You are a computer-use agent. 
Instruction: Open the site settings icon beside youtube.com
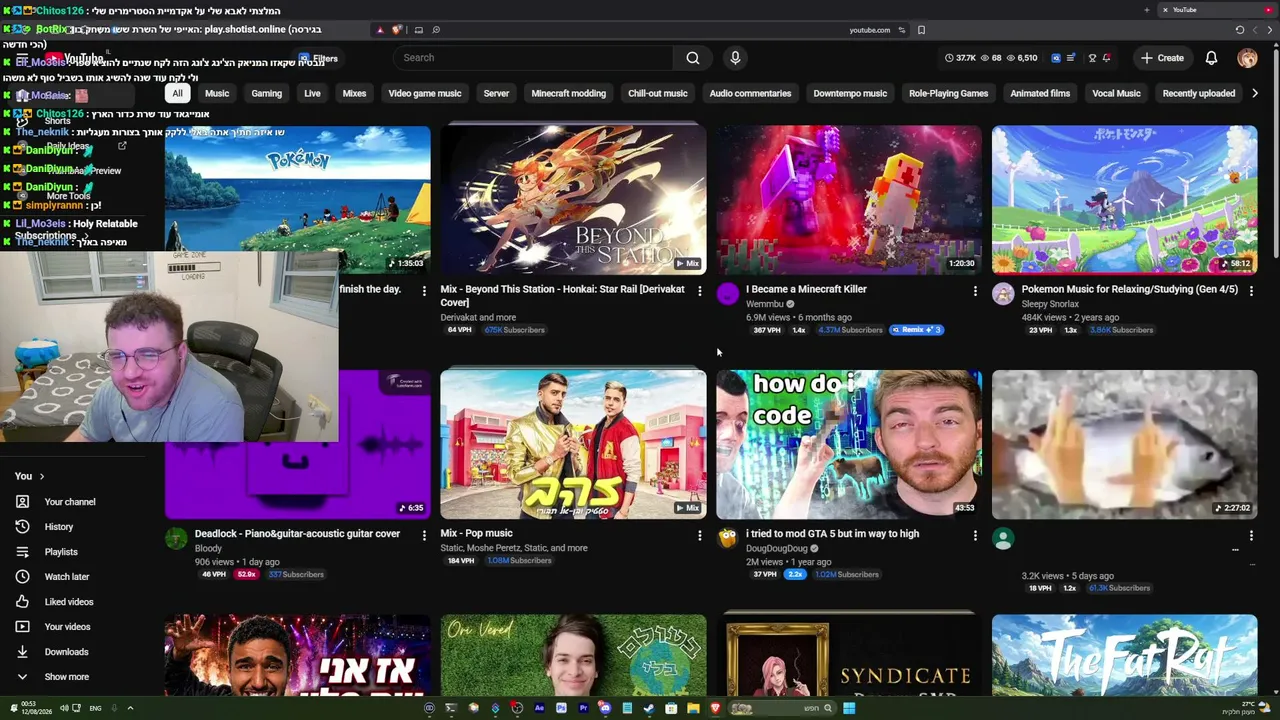click(902, 30)
